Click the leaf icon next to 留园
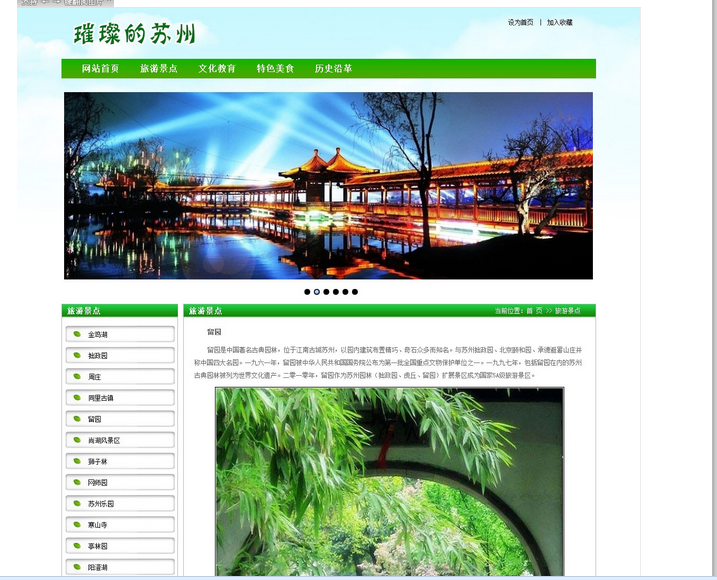 click(76, 419)
